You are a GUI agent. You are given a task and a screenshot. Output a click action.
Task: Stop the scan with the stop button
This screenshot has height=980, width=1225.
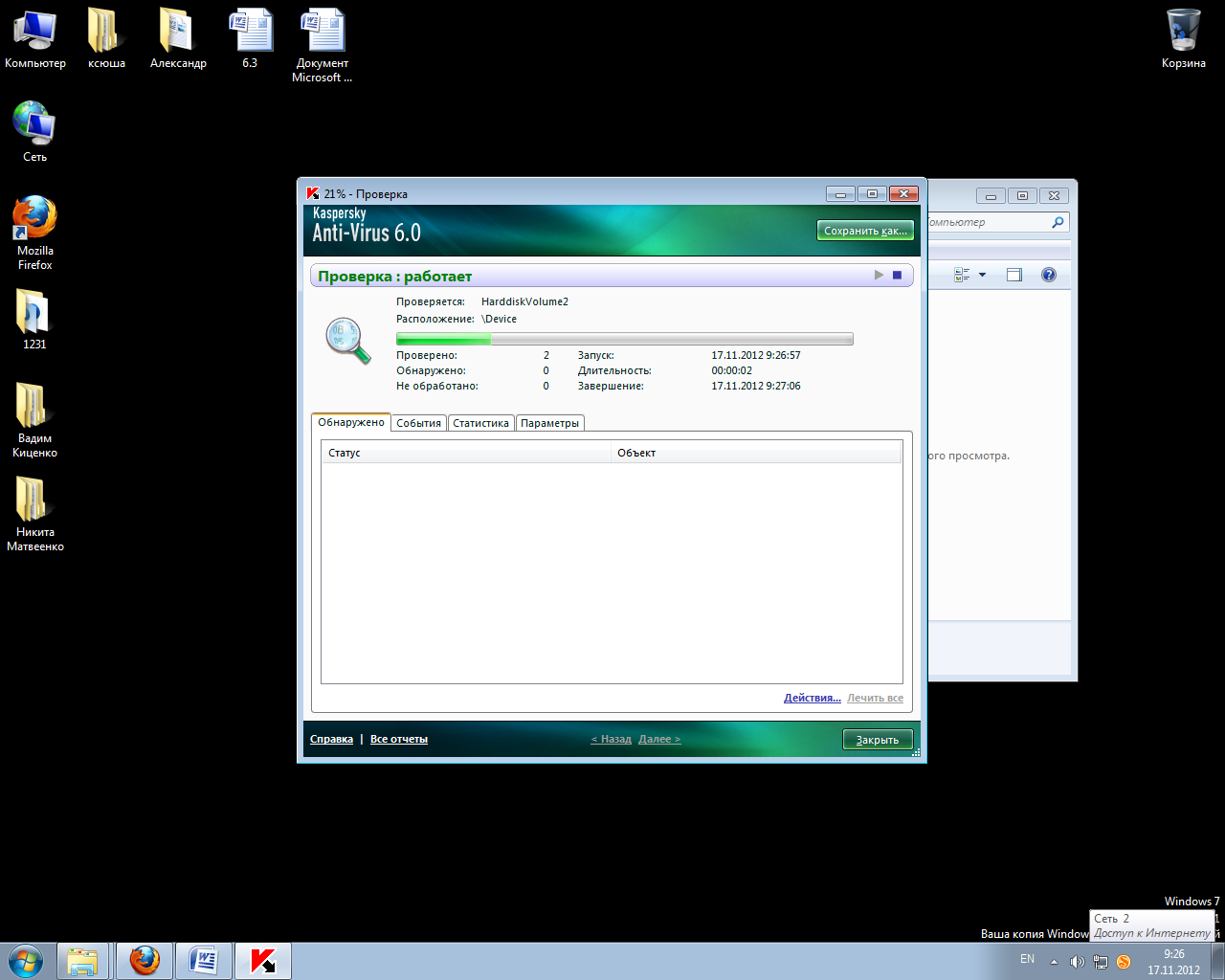pyautogui.click(x=898, y=276)
